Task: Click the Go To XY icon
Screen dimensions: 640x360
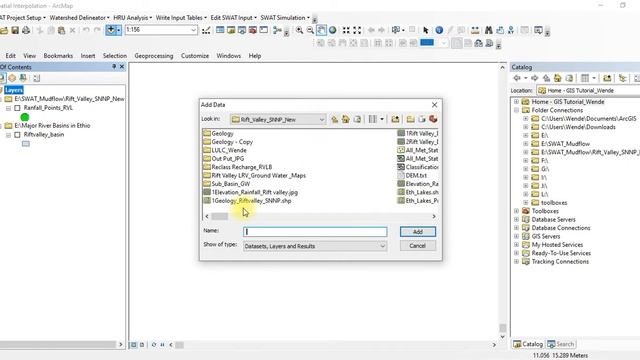Action: (x=511, y=30)
